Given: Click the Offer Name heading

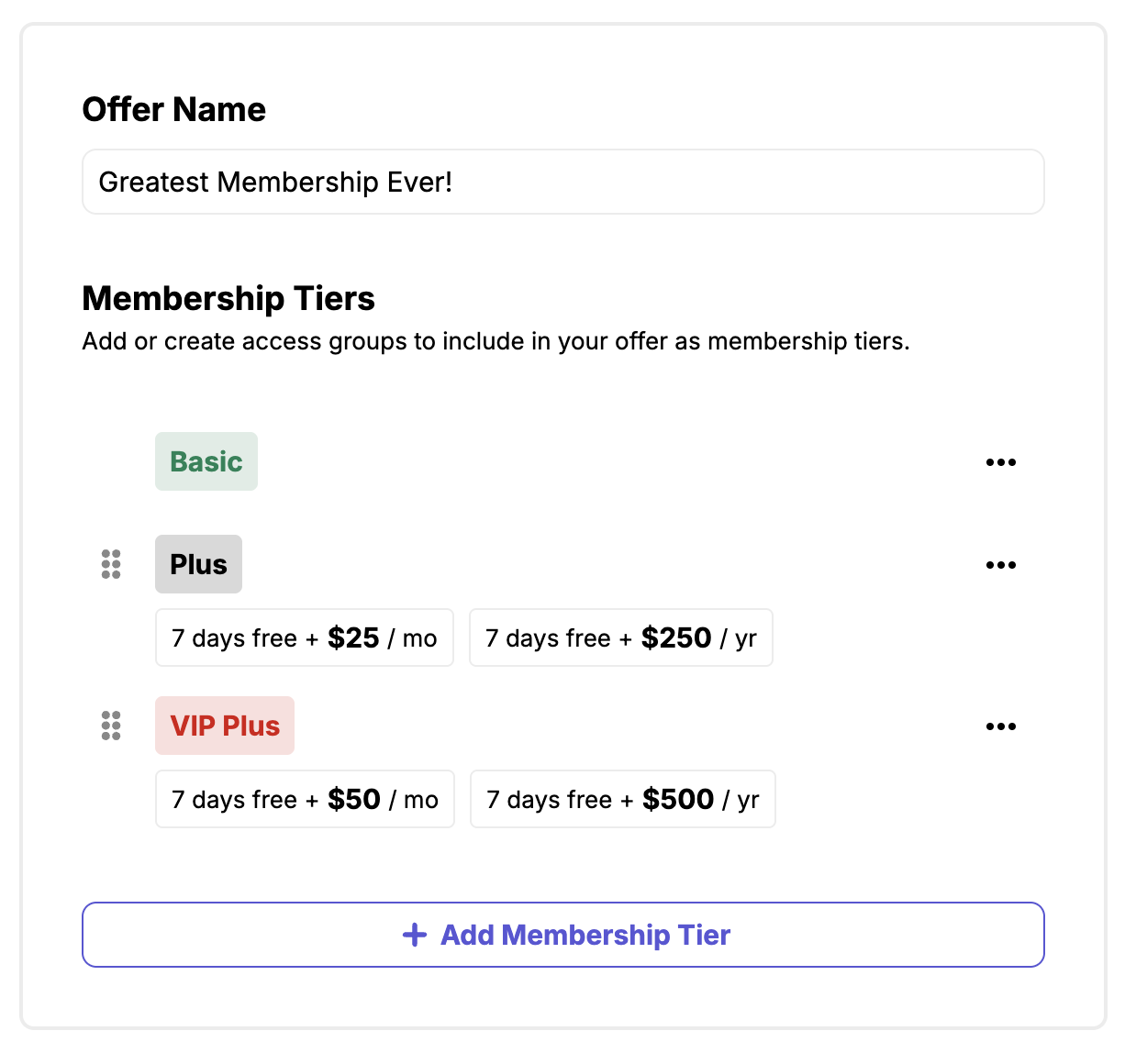Looking at the screenshot, I should pyautogui.click(x=174, y=109).
